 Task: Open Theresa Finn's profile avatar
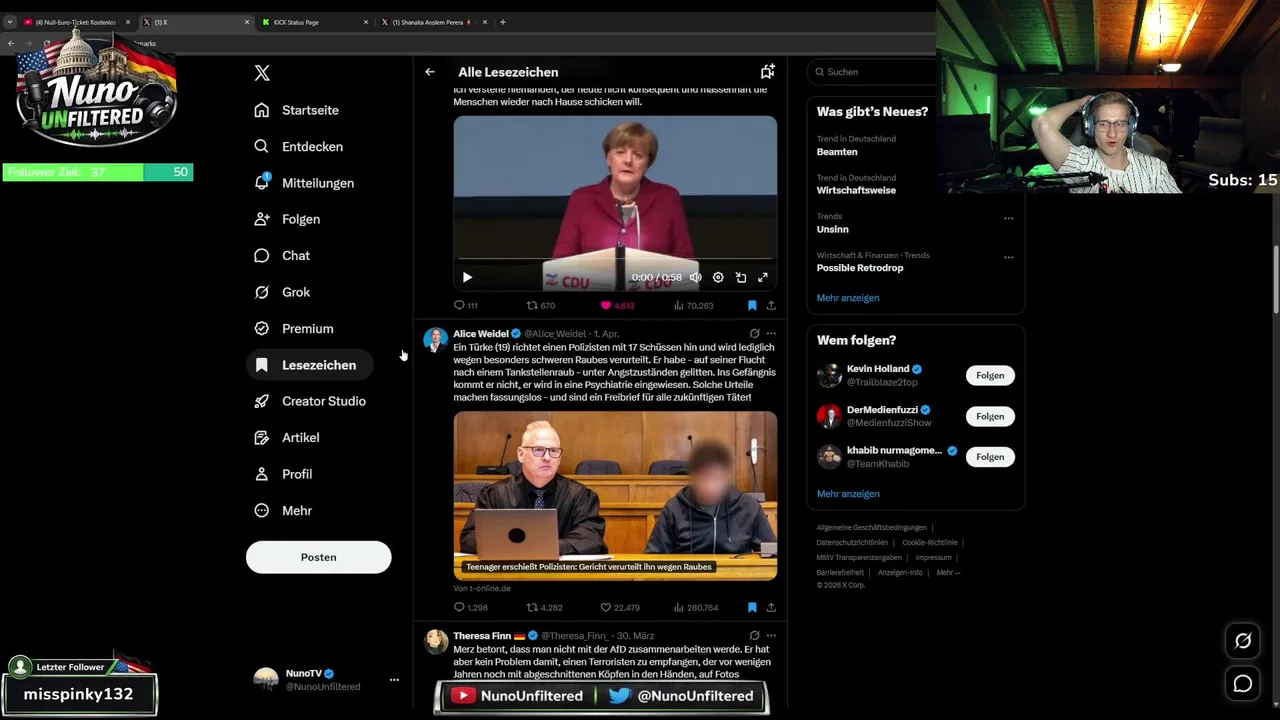pos(435,641)
